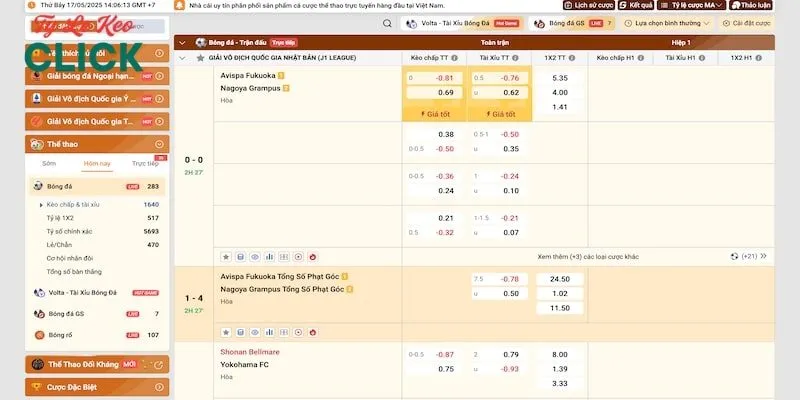Click the favorite star icon under Avispa Fukuoka match
Viewport: 800px width, 400px height.
225,256
